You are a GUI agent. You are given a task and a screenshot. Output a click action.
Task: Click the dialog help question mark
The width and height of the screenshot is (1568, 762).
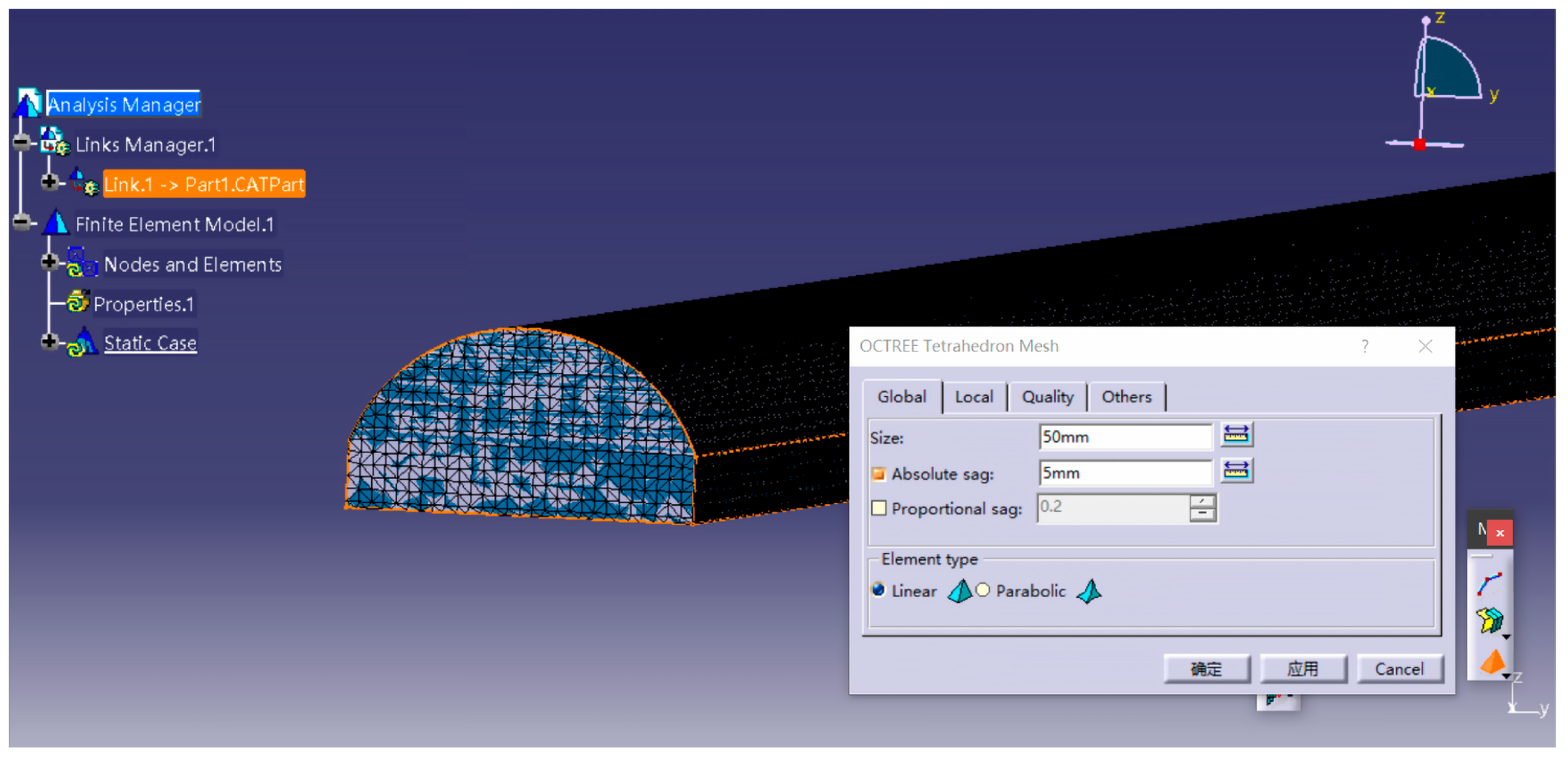tap(1365, 346)
